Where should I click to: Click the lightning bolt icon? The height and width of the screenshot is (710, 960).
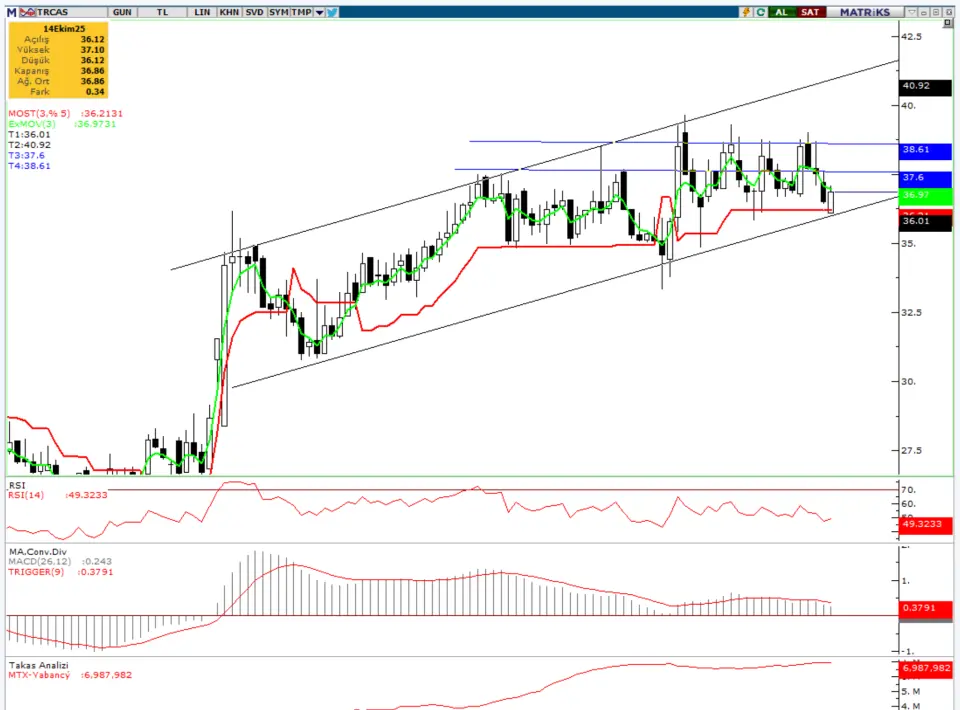tap(745, 11)
